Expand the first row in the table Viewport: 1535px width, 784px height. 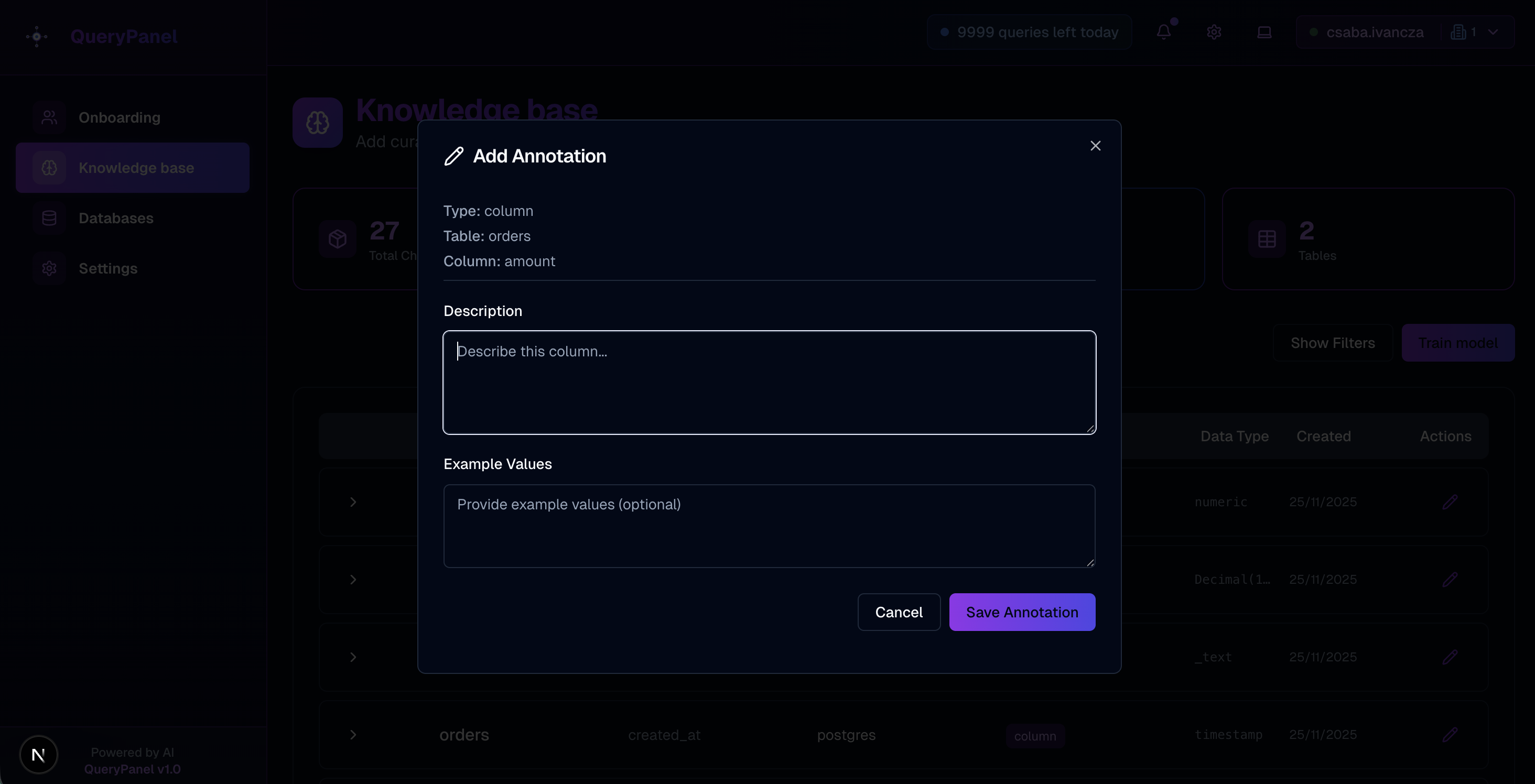click(353, 502)
